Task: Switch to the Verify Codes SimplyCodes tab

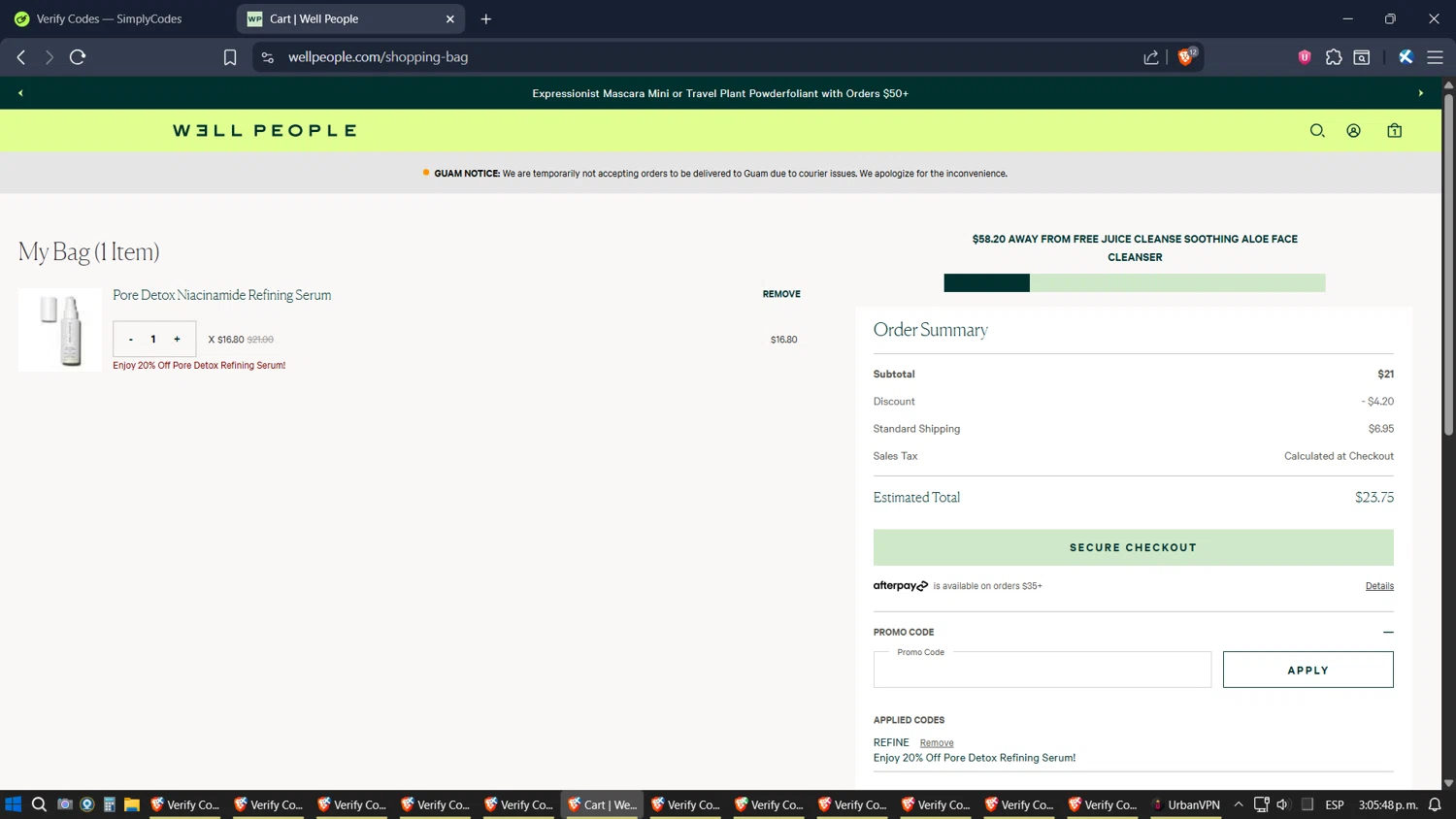Action: click(x=109, y=18)
